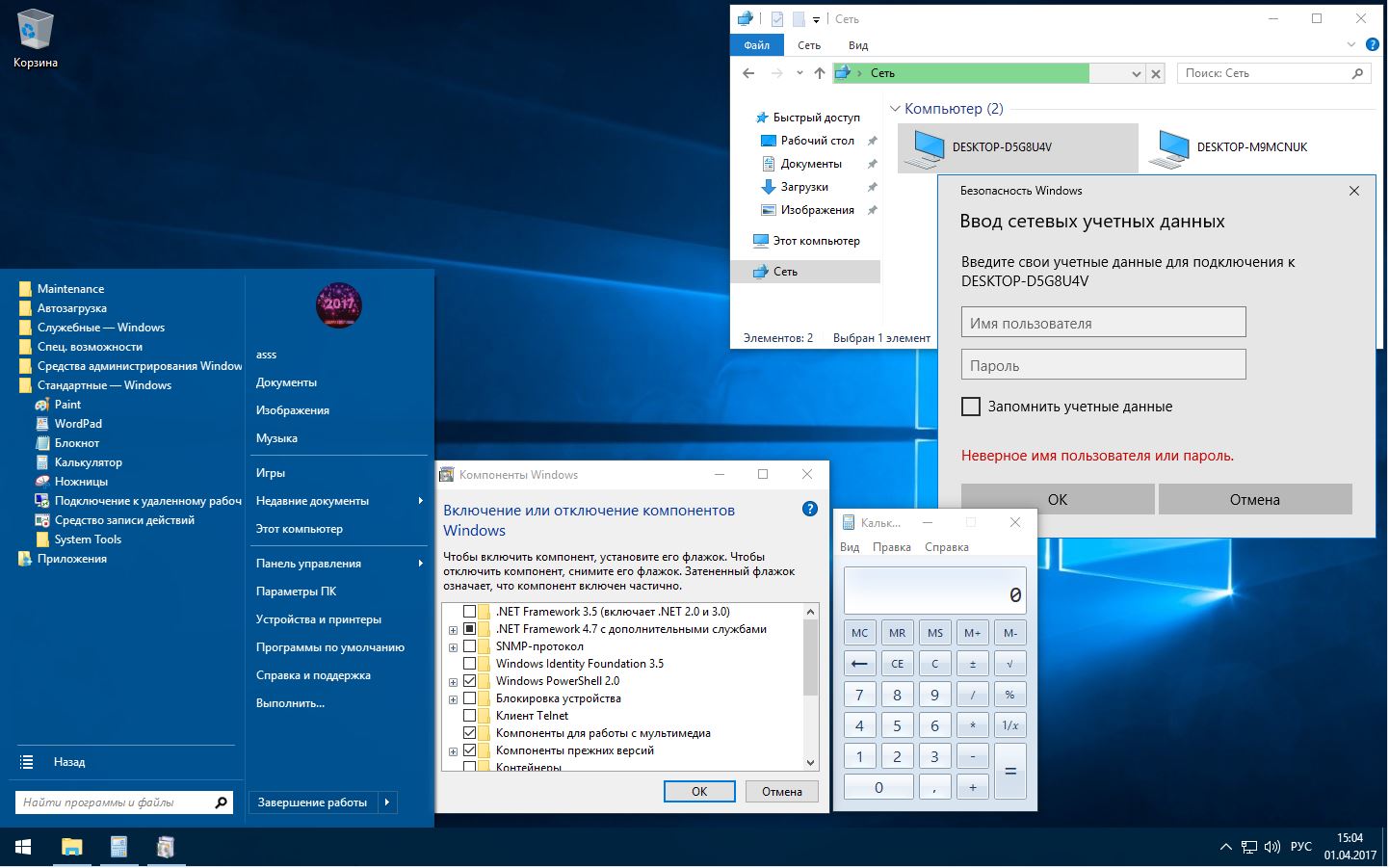Expand SNMP-протокол tree node
Screen dimensions: 1389x868
coord(453,647)
